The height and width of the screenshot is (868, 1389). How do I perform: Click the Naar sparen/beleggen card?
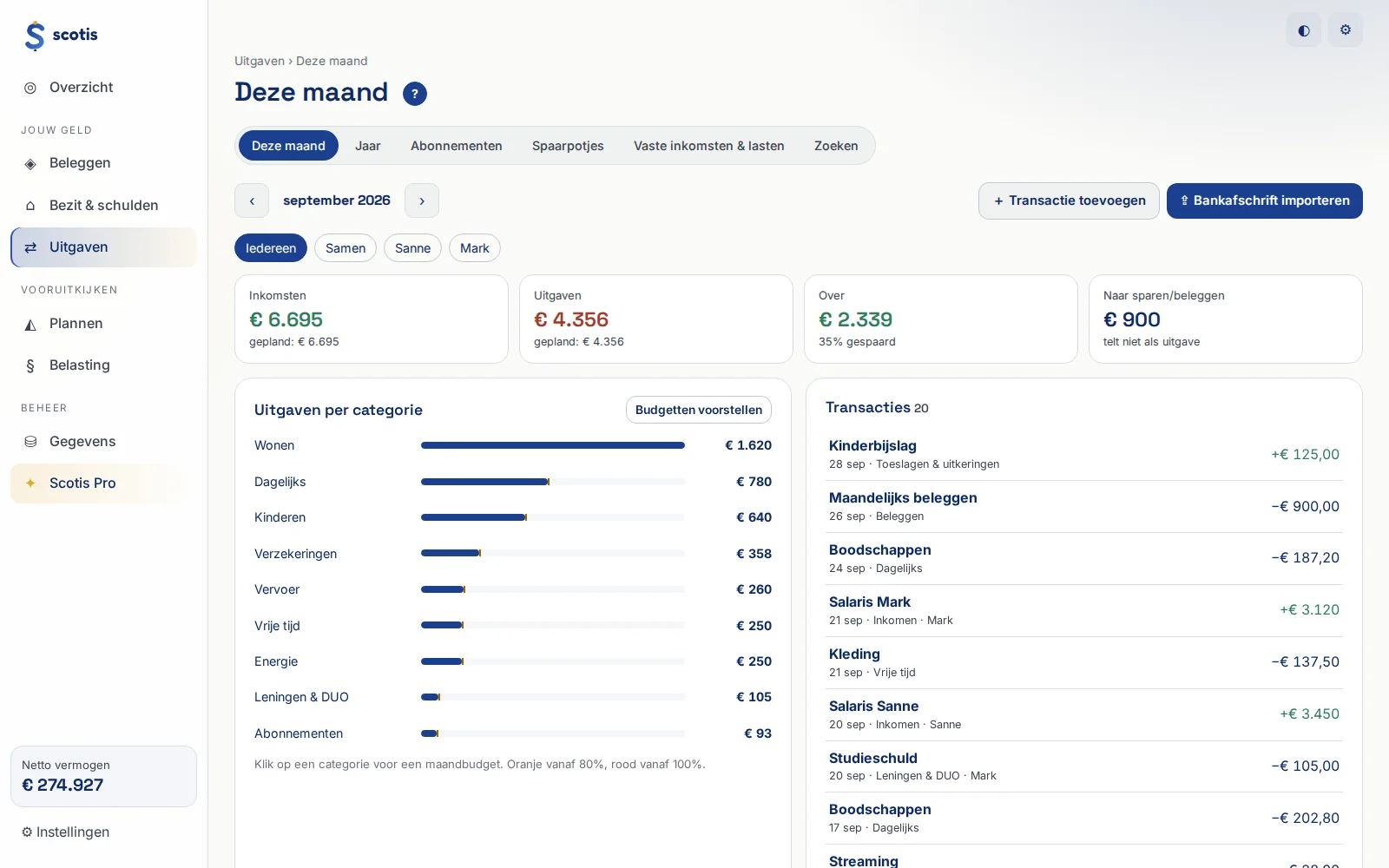[1226, 319]
